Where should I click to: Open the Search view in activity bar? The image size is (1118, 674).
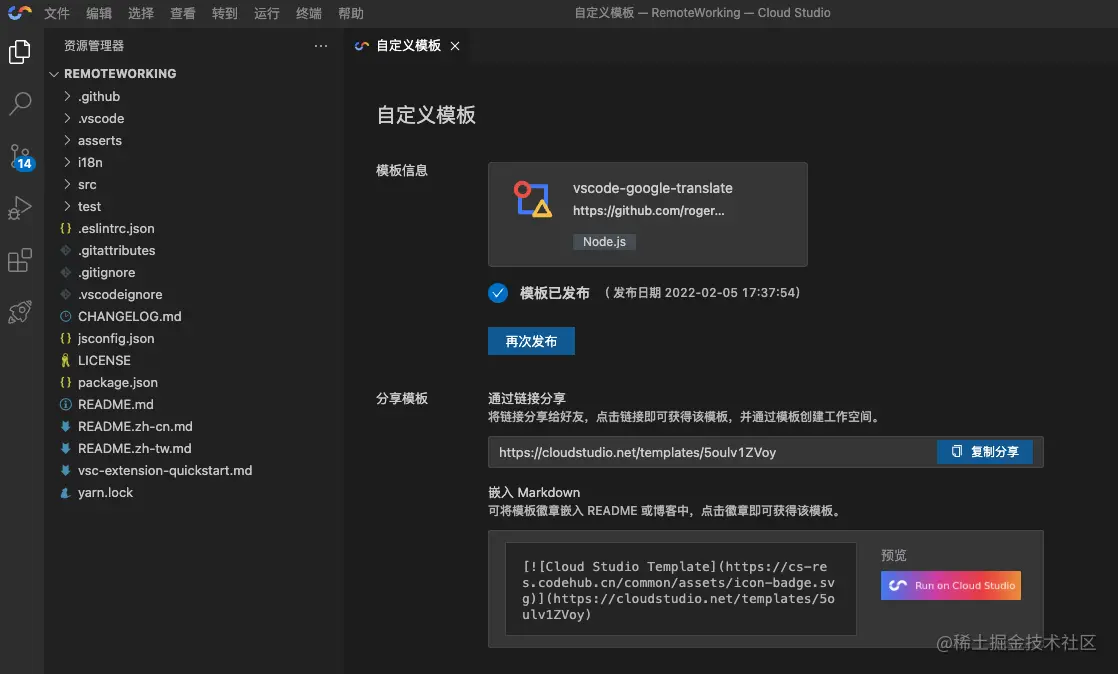point(20,104)
